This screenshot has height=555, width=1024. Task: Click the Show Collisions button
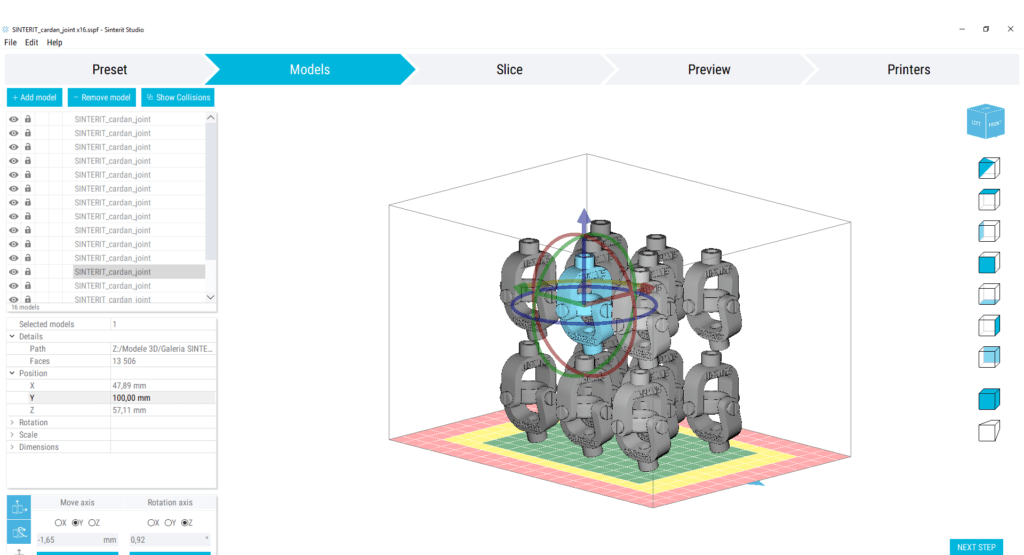pos(177,97)
